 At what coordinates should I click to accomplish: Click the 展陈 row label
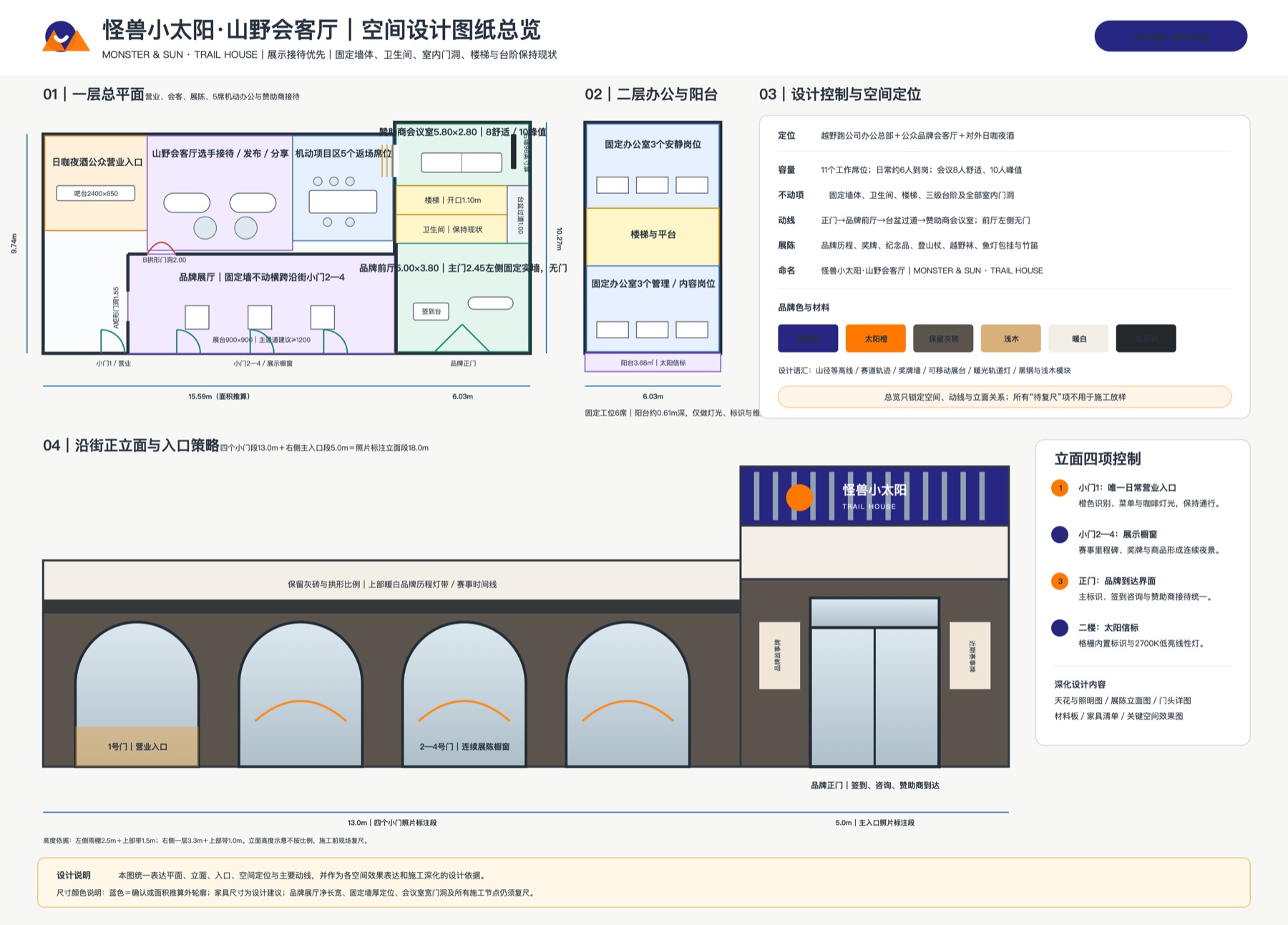[x=786, y=245]
